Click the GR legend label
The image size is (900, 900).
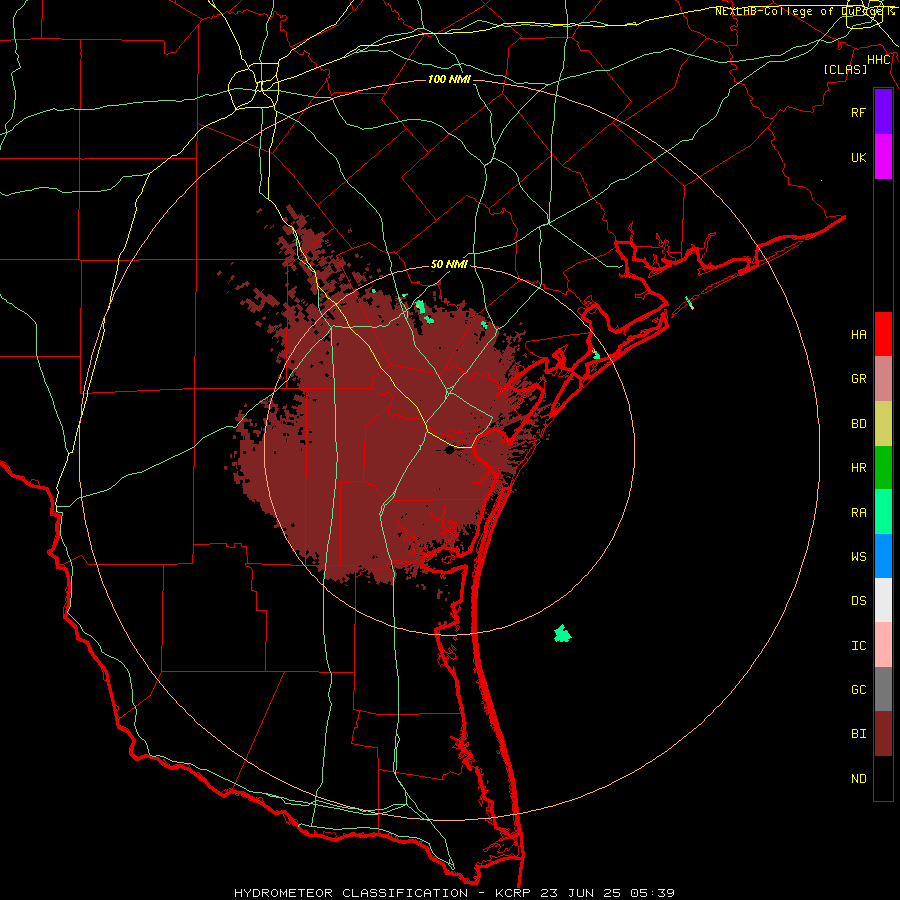coord(858,379)
